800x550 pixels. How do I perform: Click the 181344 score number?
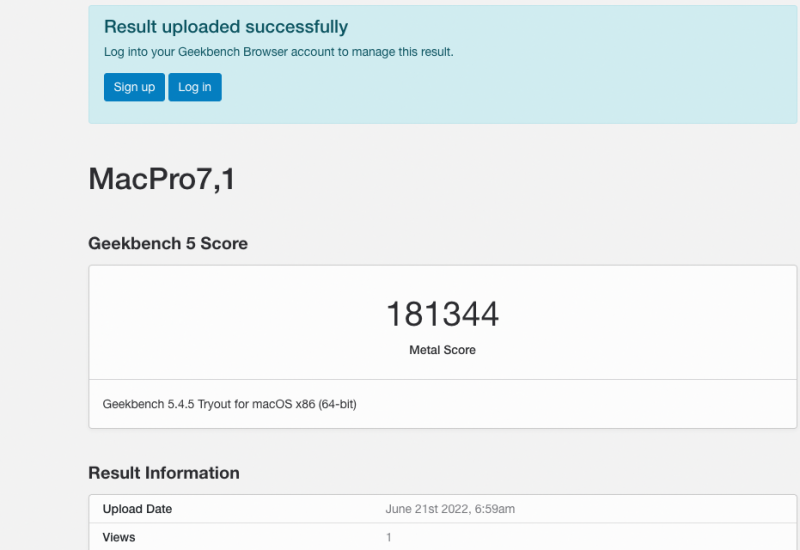[x=442, y=314]
